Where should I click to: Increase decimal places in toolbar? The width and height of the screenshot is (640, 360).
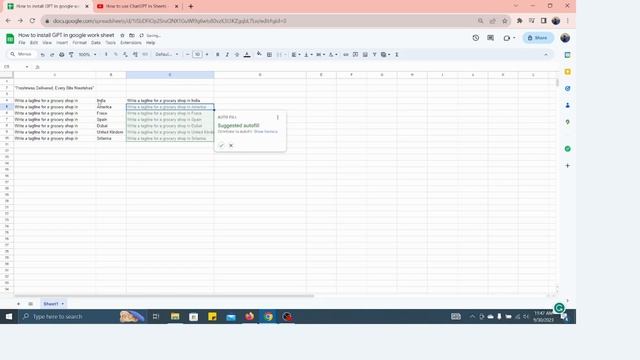pos(135,54)
